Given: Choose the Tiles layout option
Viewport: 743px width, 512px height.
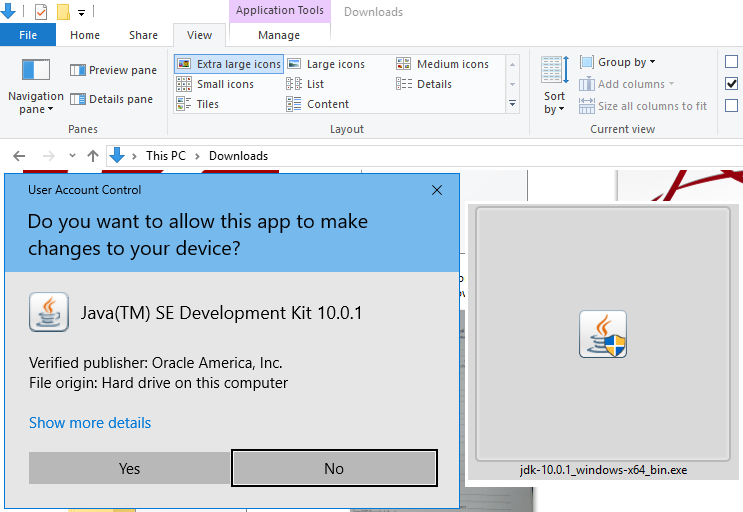Looking at the screenshot, I should coord(198,104).
